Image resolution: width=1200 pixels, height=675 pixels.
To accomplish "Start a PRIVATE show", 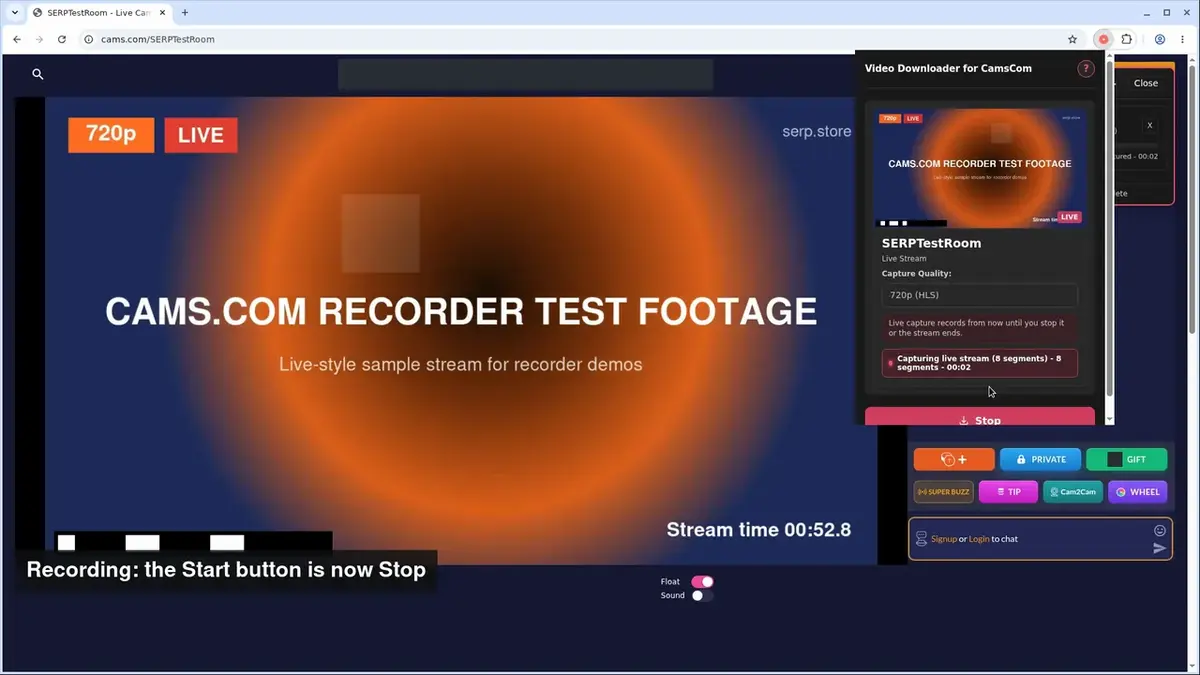I will tap(1040, 459).
